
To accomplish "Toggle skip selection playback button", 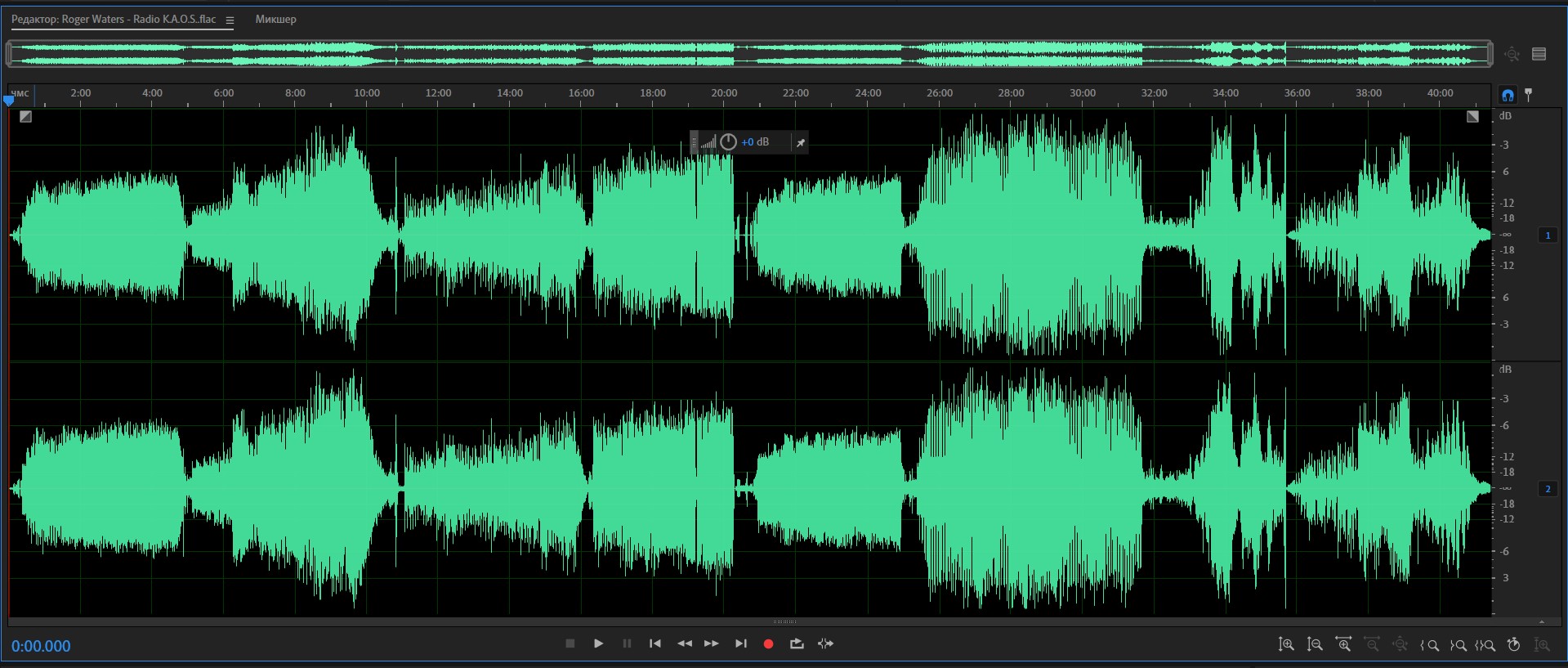I will tap(825, 643).
